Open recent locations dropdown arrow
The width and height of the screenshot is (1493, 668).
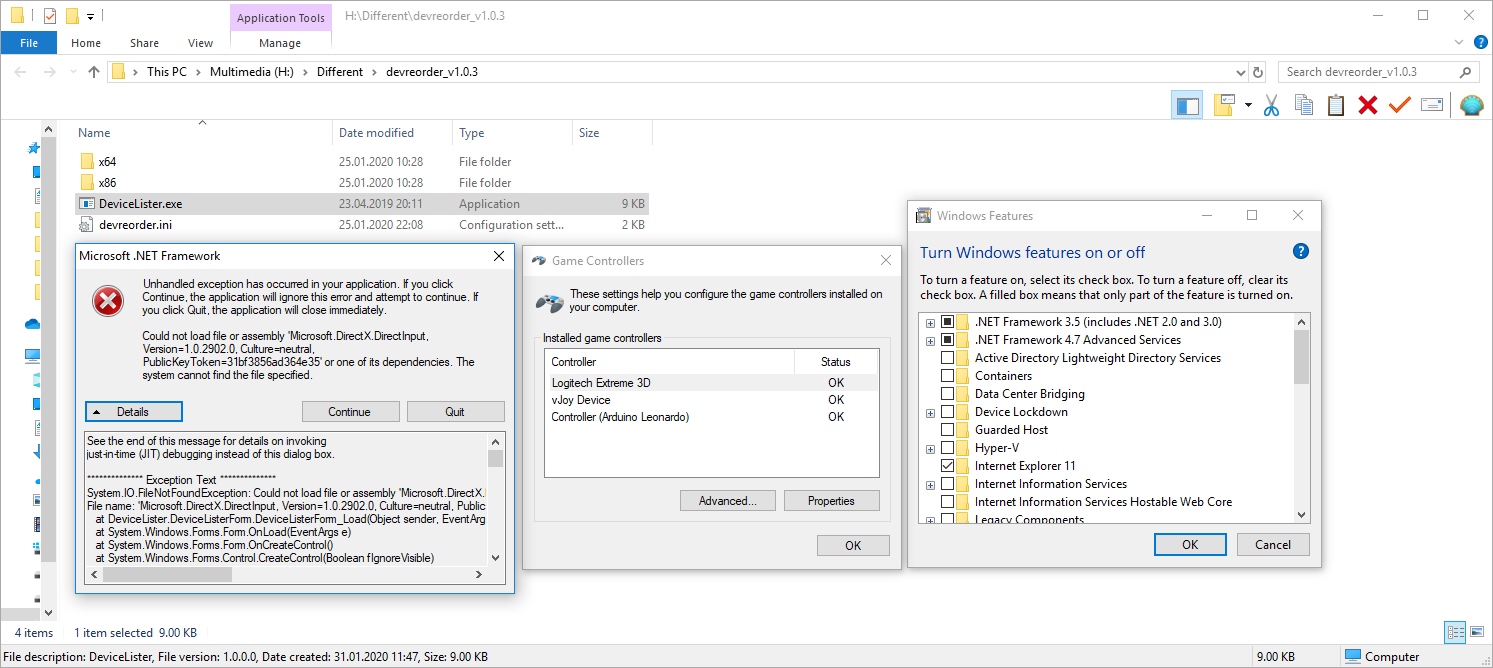(x=71, y=72)
